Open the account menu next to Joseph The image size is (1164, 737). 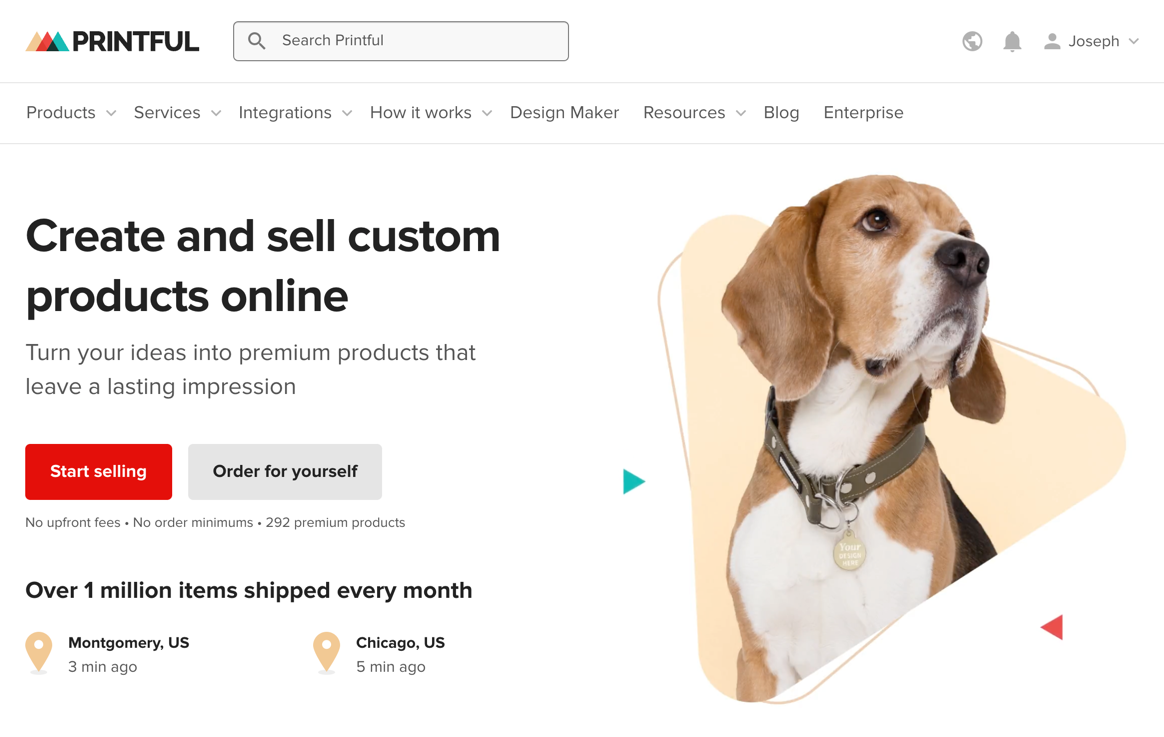point(1133,41)
